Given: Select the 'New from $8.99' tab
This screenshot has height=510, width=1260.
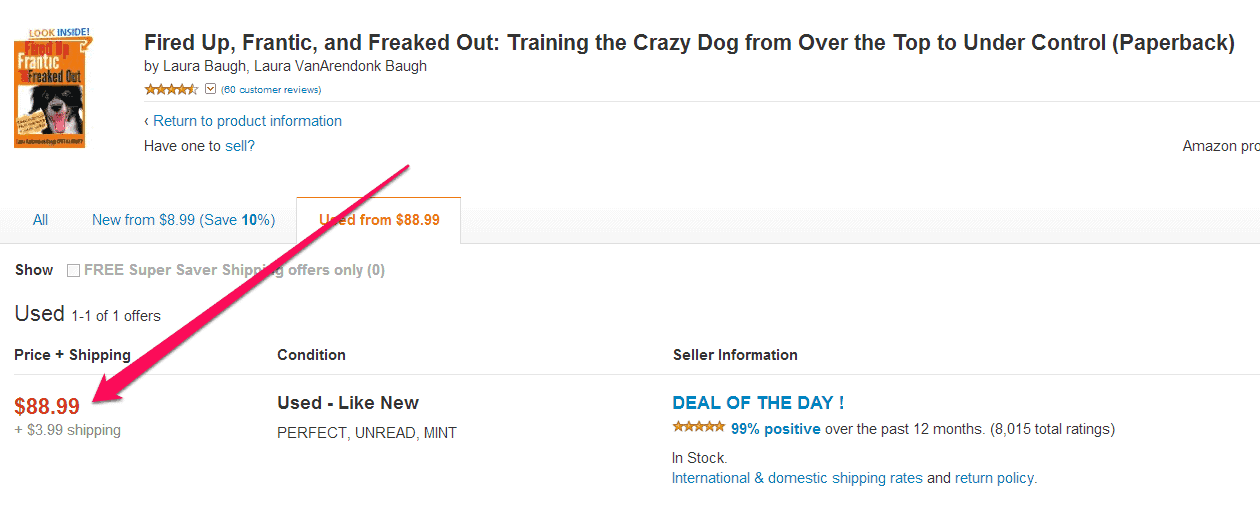Looking at the screenshot, I should [x=183, y=220].
